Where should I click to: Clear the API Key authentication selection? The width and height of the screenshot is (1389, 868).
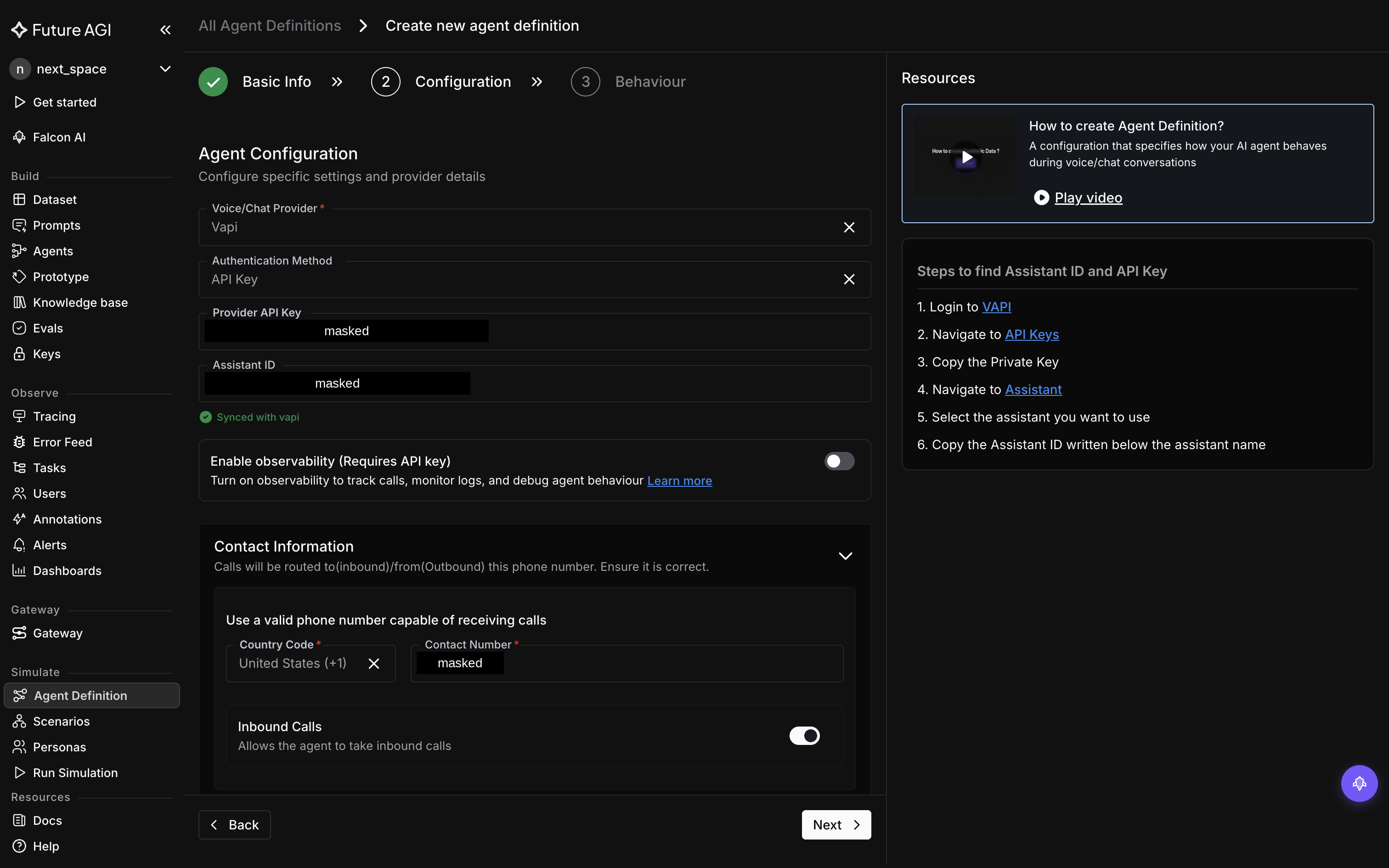click(849, 280)
